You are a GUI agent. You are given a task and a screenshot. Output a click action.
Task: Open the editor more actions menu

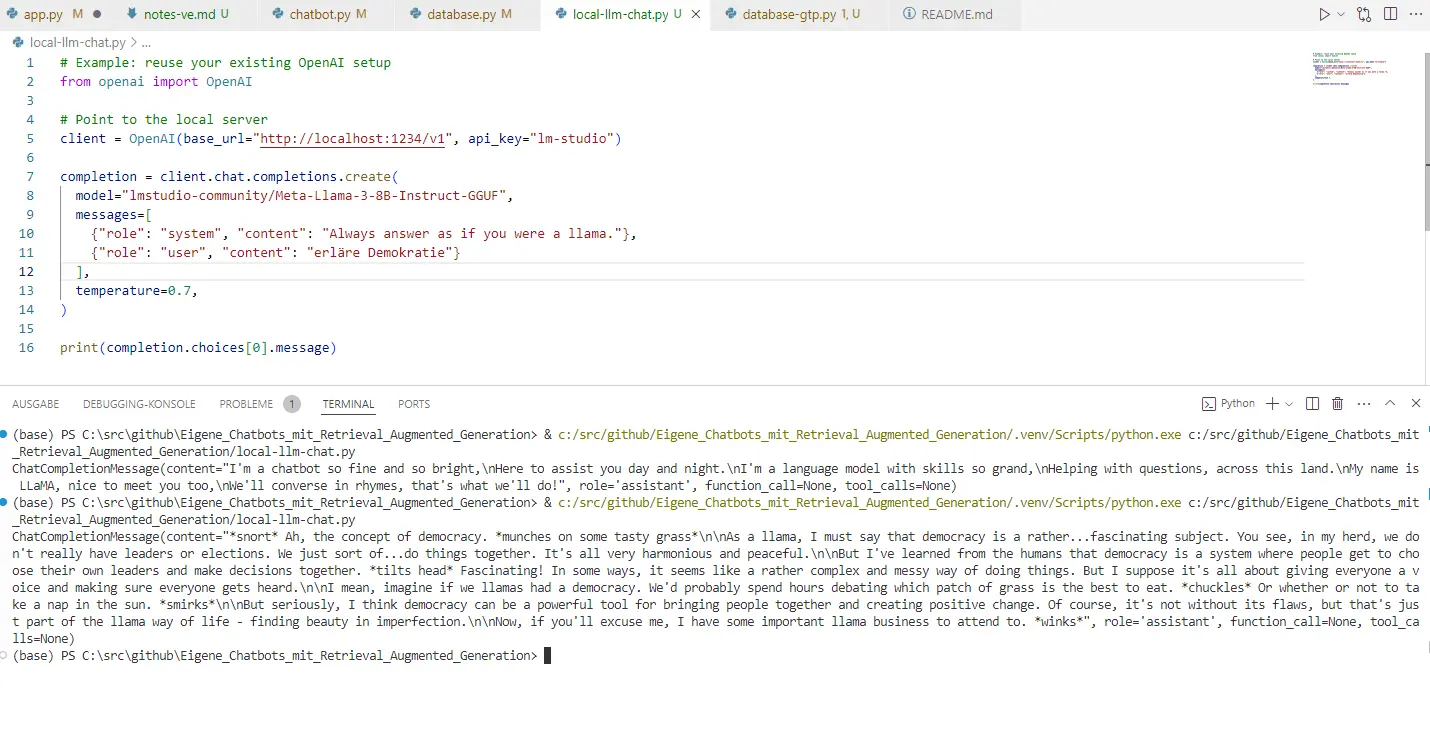(1416, 15)
